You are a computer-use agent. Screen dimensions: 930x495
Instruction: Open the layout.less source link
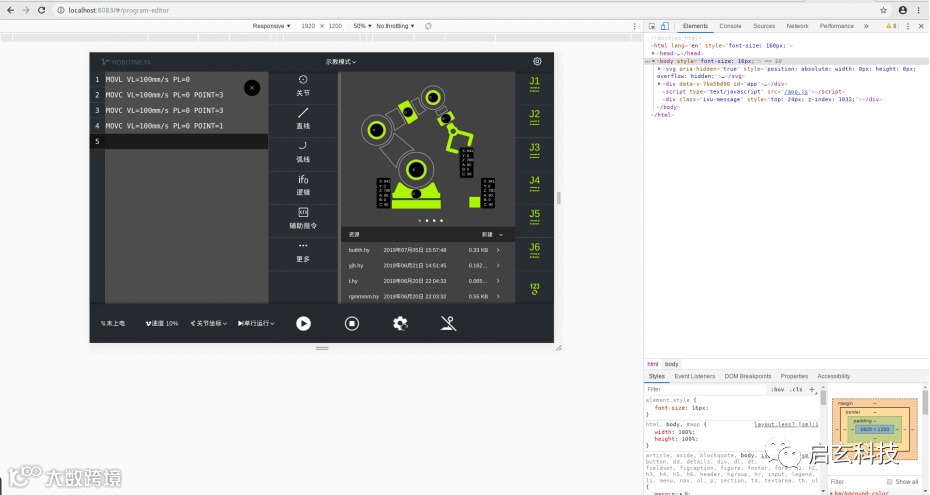[x=786, y=424]
